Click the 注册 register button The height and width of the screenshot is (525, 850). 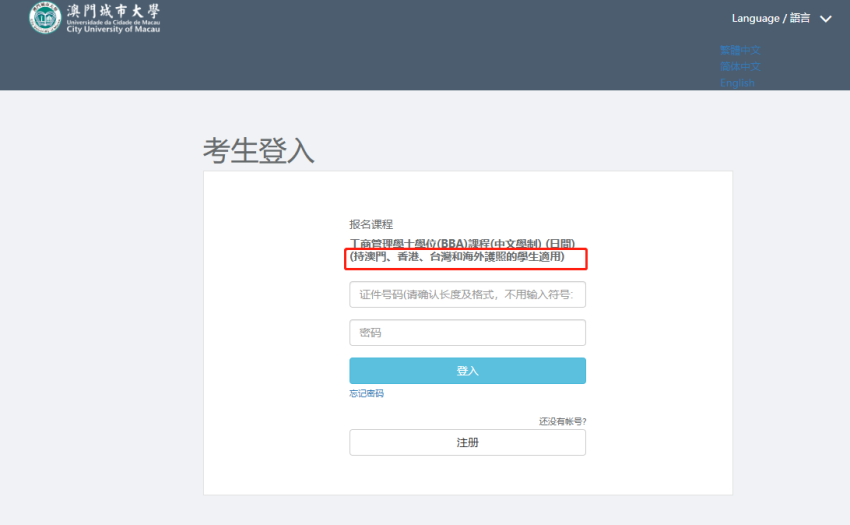[x=467, y=443]
